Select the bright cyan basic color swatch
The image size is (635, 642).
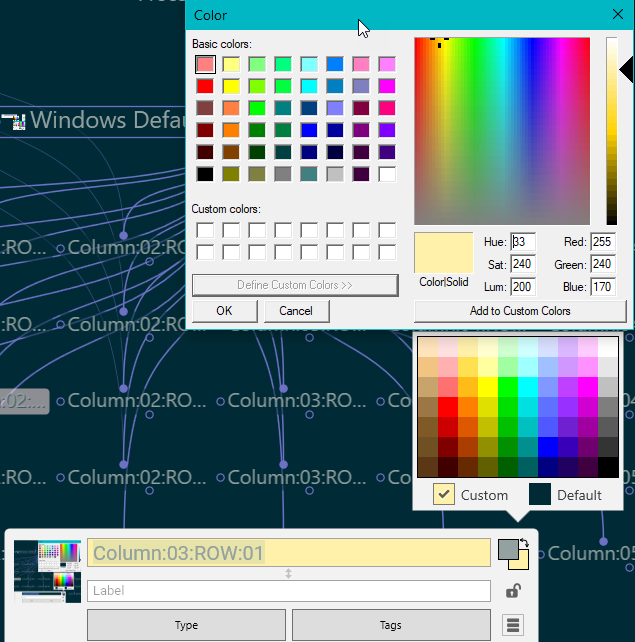[309, 86]
